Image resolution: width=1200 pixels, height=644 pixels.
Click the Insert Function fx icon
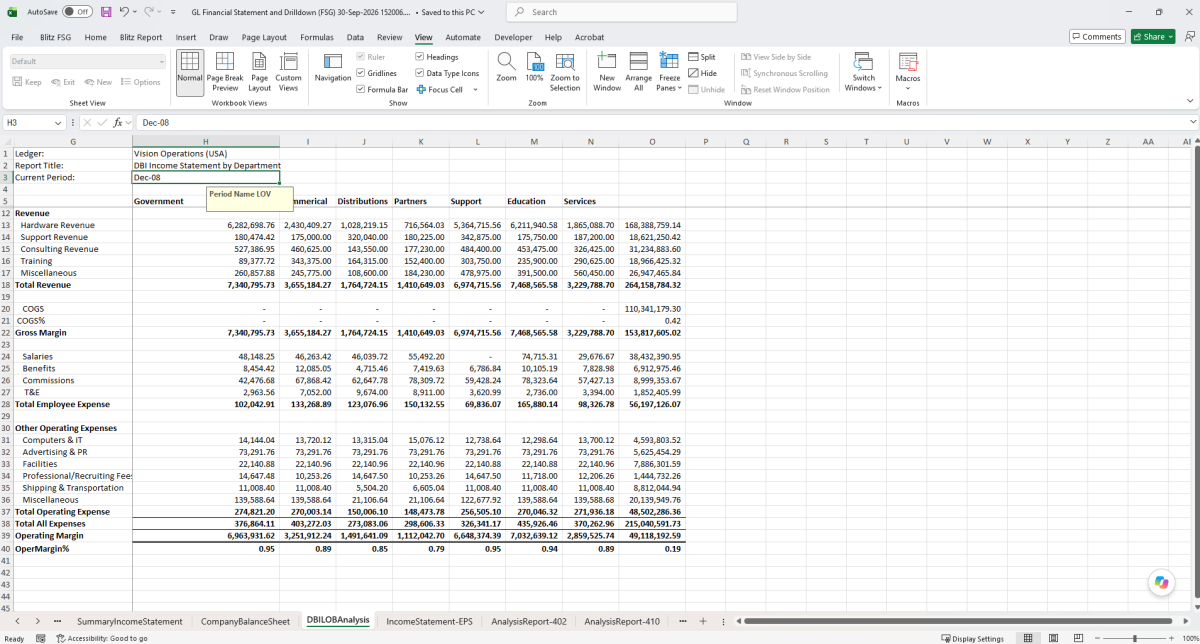click(x=118, y=123)
